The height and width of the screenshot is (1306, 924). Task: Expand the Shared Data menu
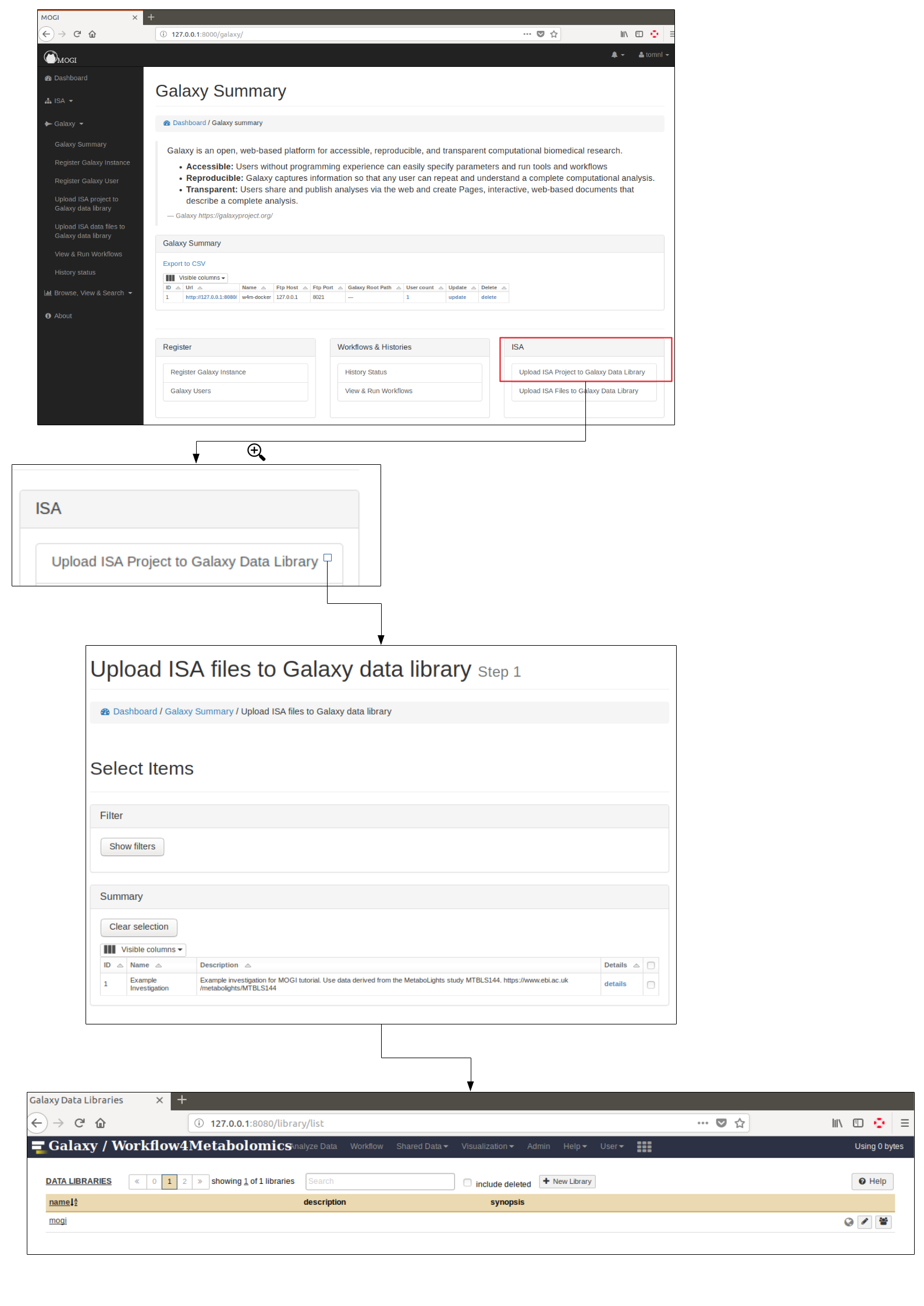[422, 1146]
